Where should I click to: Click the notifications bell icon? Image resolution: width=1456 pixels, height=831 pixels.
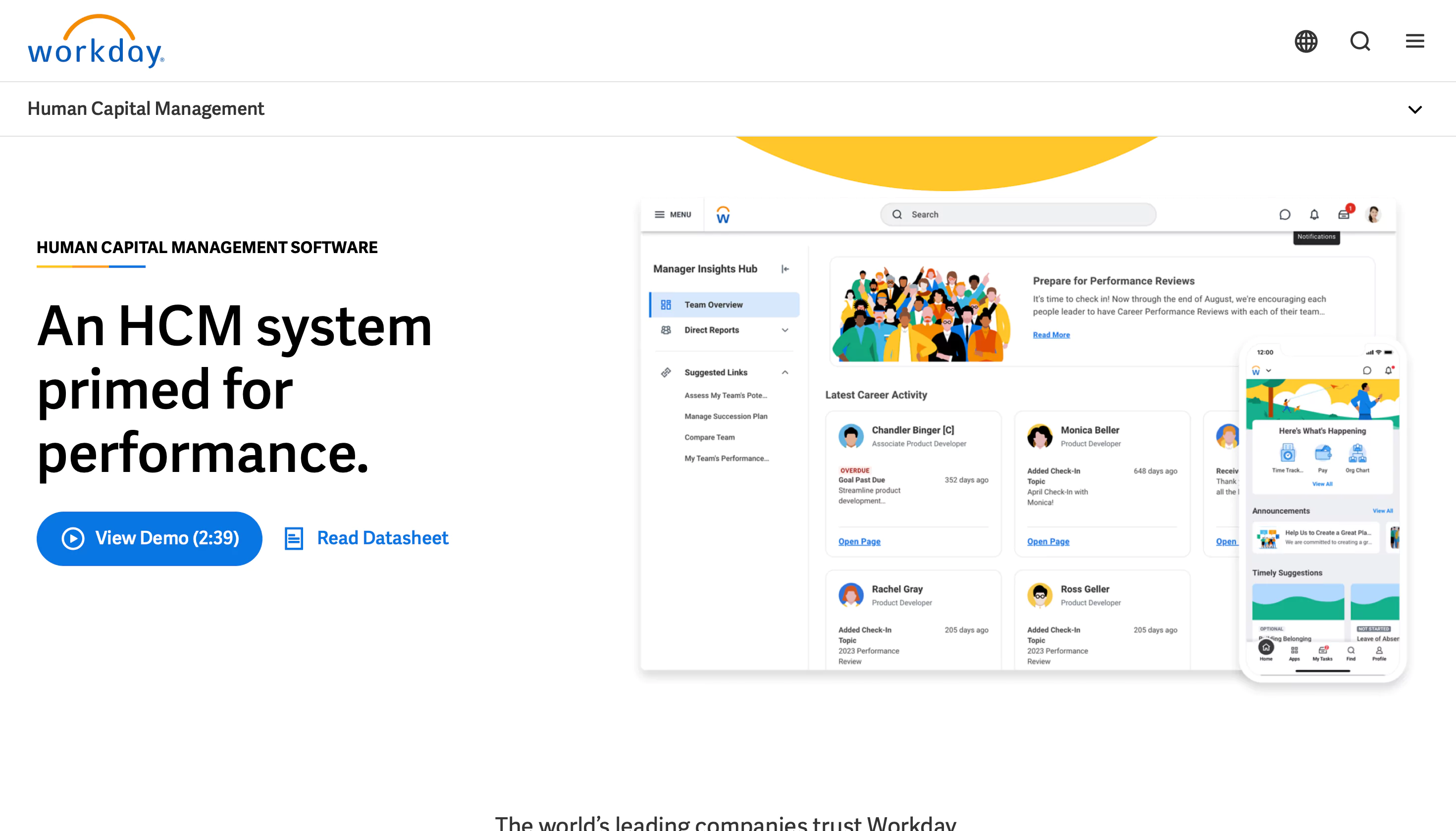tap(1314, 214)
